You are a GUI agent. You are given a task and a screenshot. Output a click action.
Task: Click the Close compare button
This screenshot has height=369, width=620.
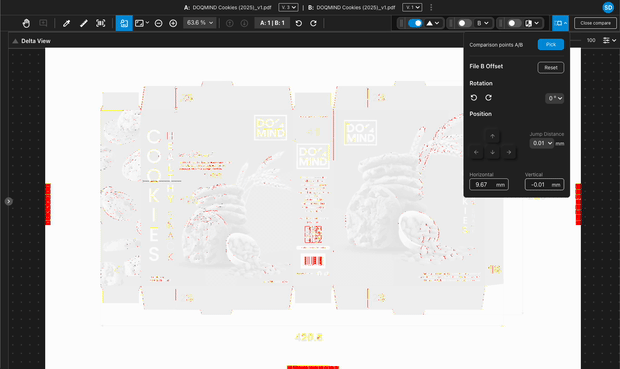(595, 23)
